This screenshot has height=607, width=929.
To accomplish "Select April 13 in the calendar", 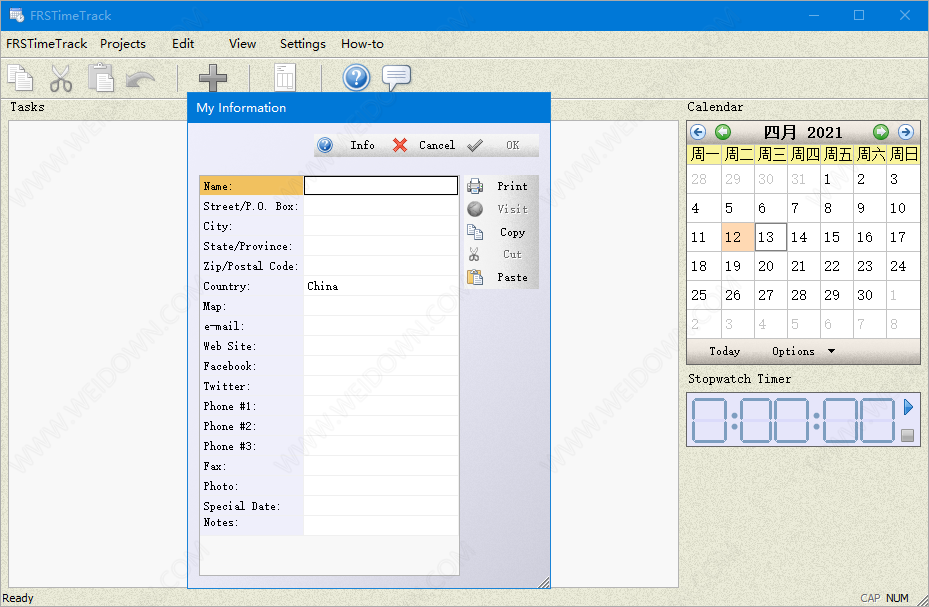I will tap(770, 237).
